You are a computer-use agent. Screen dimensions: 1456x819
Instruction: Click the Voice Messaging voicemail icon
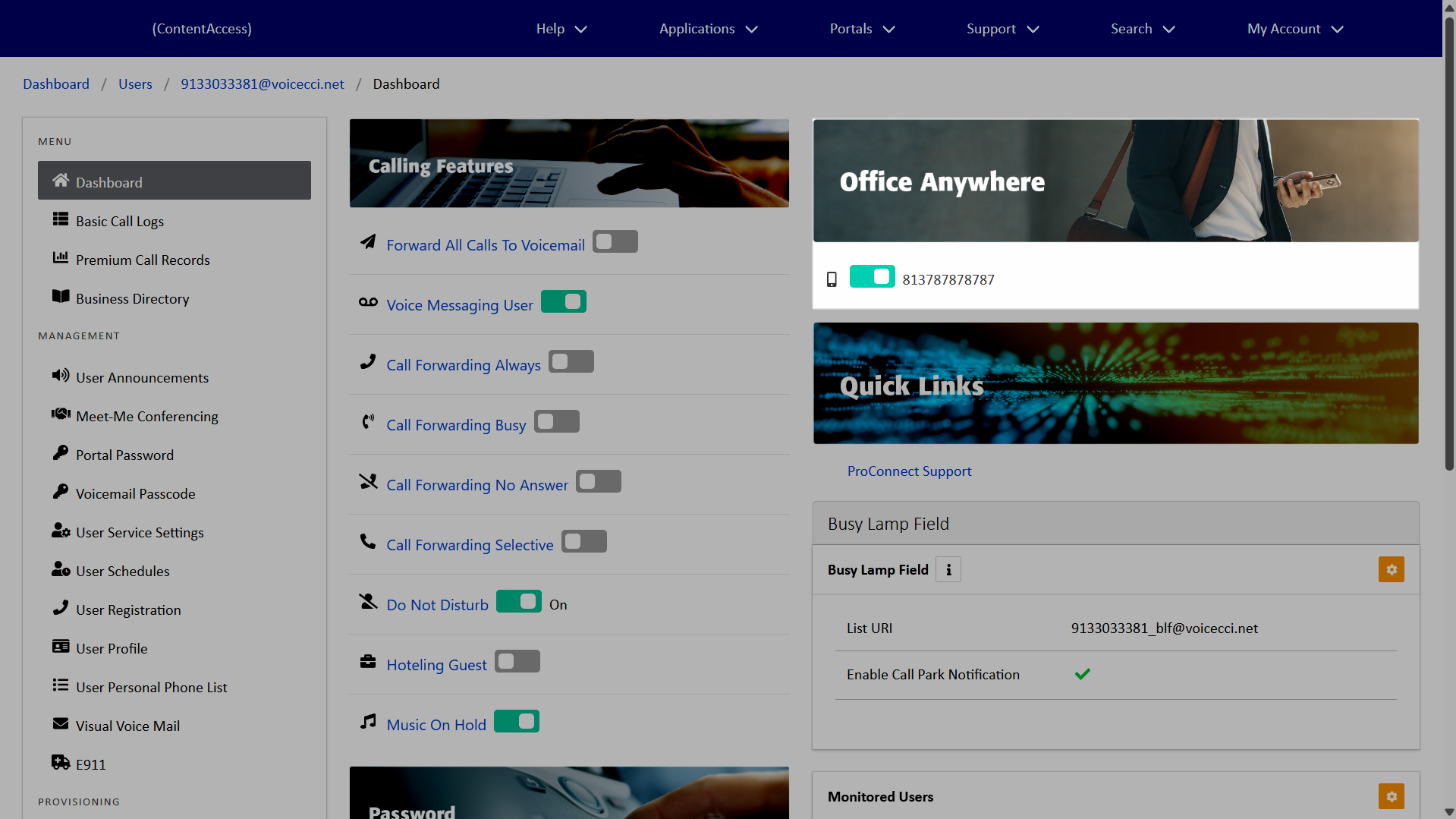[368, 302]
